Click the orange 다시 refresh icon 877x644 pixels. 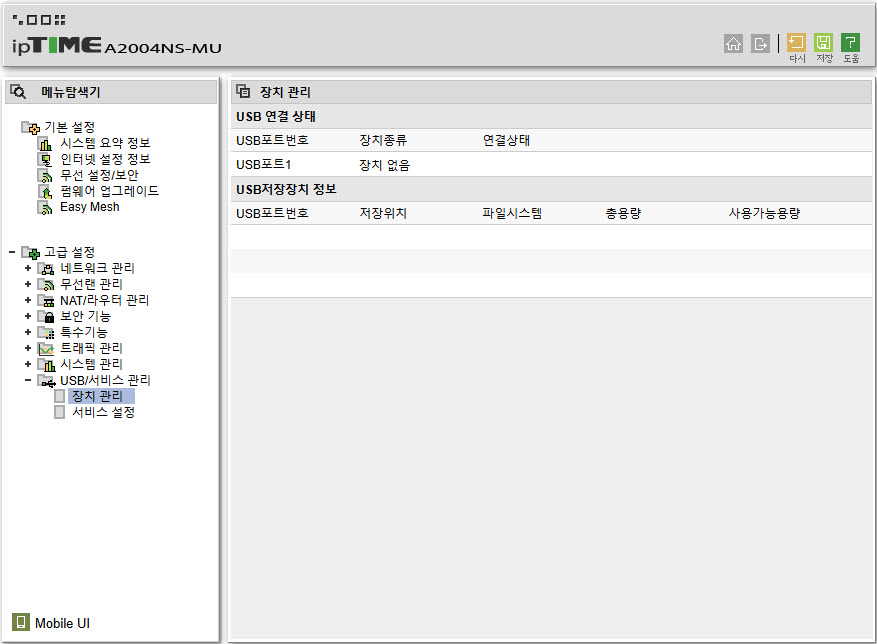(x=796, y=42)
